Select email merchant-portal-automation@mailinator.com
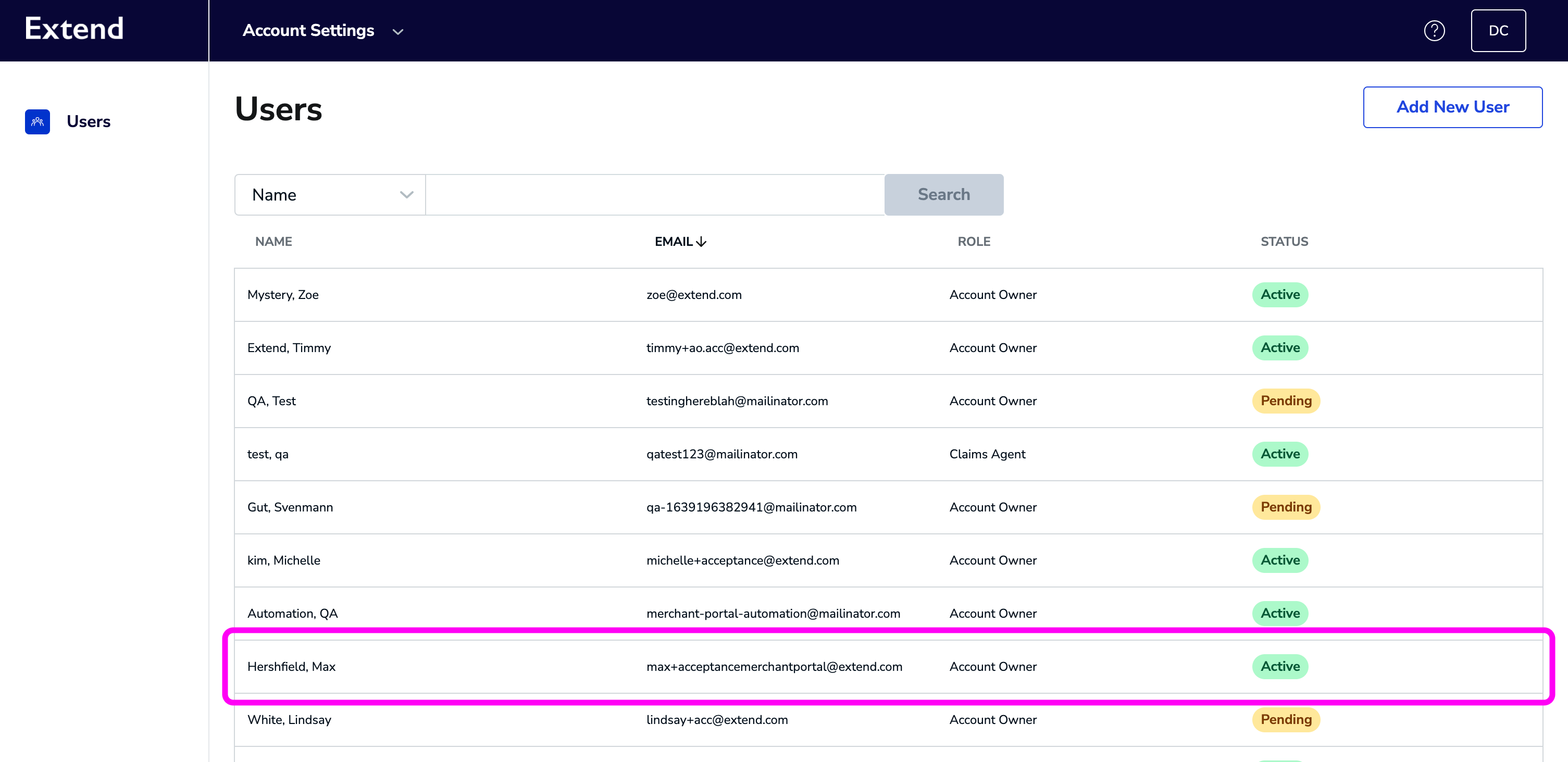1568x762 pixels. point(773,614)
